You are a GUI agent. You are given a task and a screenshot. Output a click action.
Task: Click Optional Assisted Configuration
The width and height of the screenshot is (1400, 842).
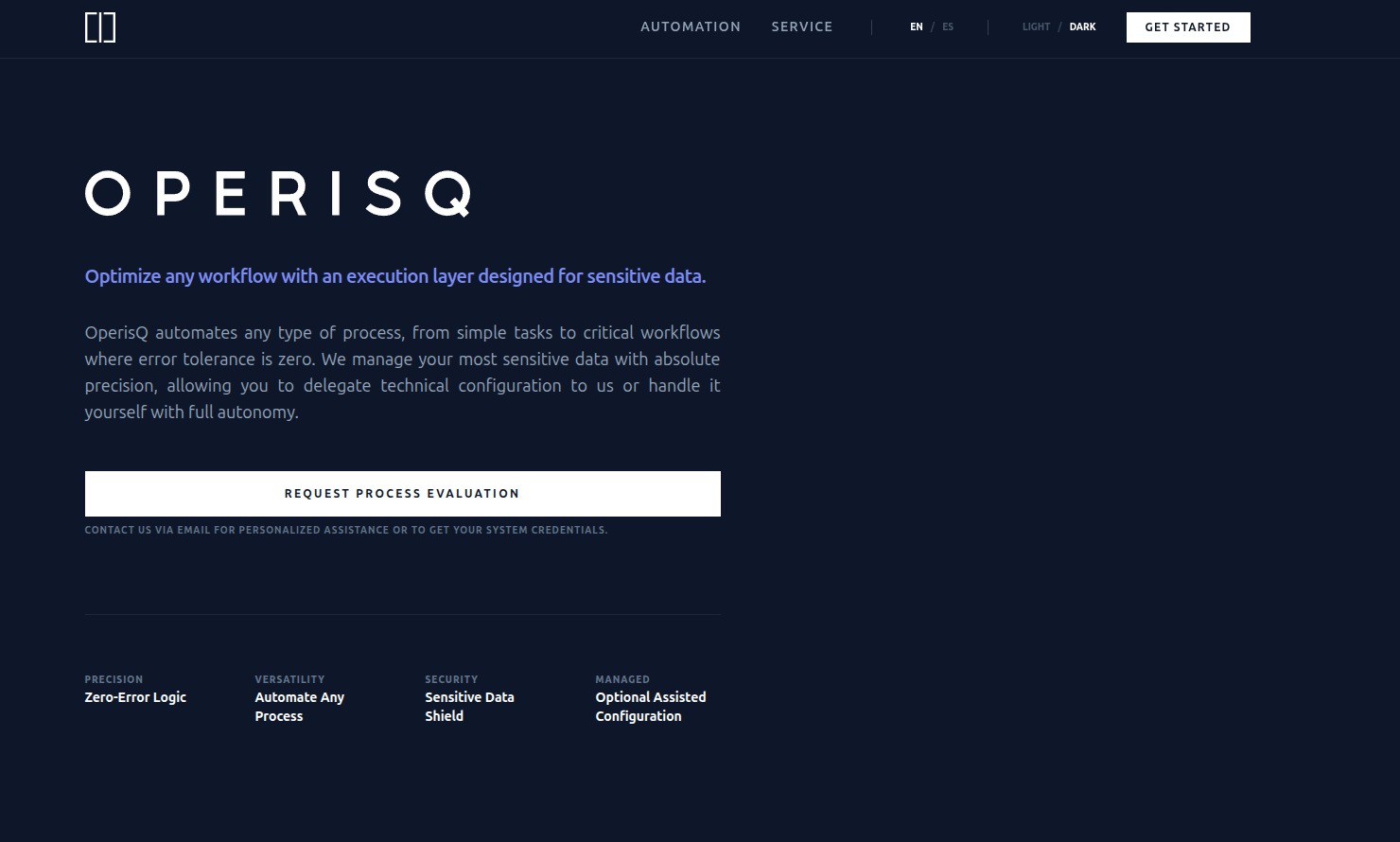pyautogui.click(x=650, y=707)
